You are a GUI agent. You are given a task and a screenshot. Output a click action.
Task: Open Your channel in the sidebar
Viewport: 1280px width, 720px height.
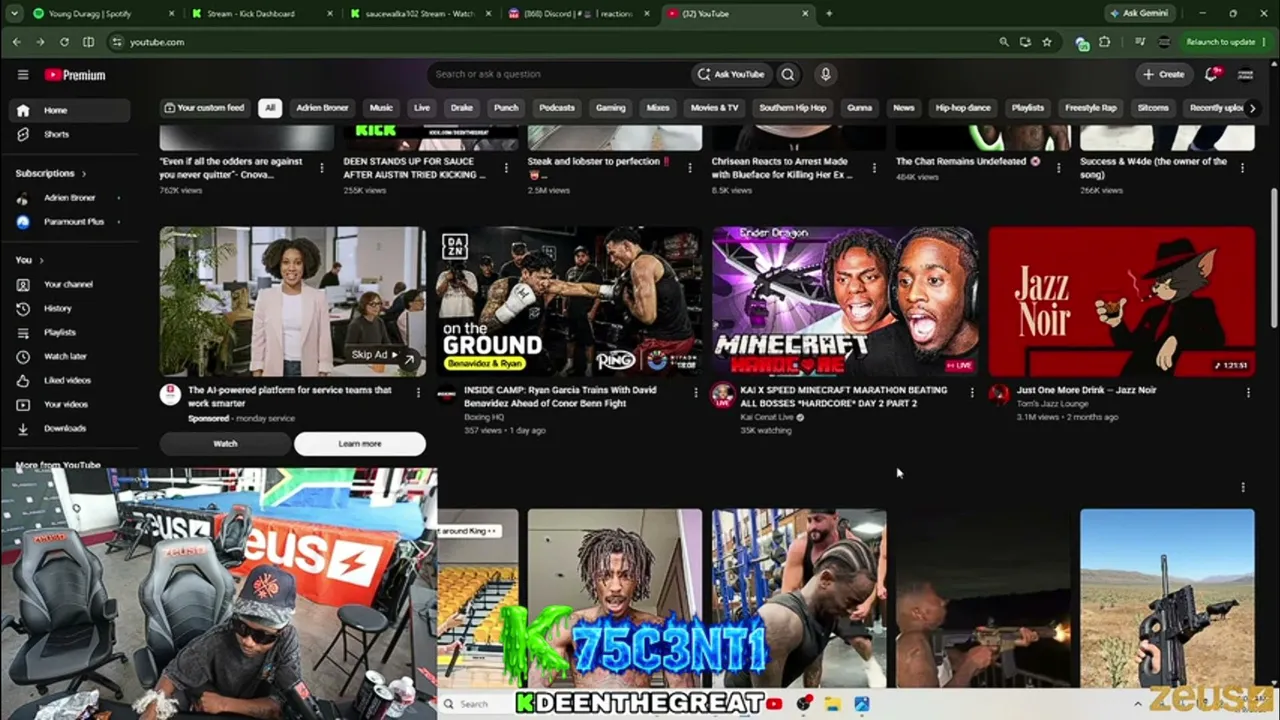(x=68, y=284)
